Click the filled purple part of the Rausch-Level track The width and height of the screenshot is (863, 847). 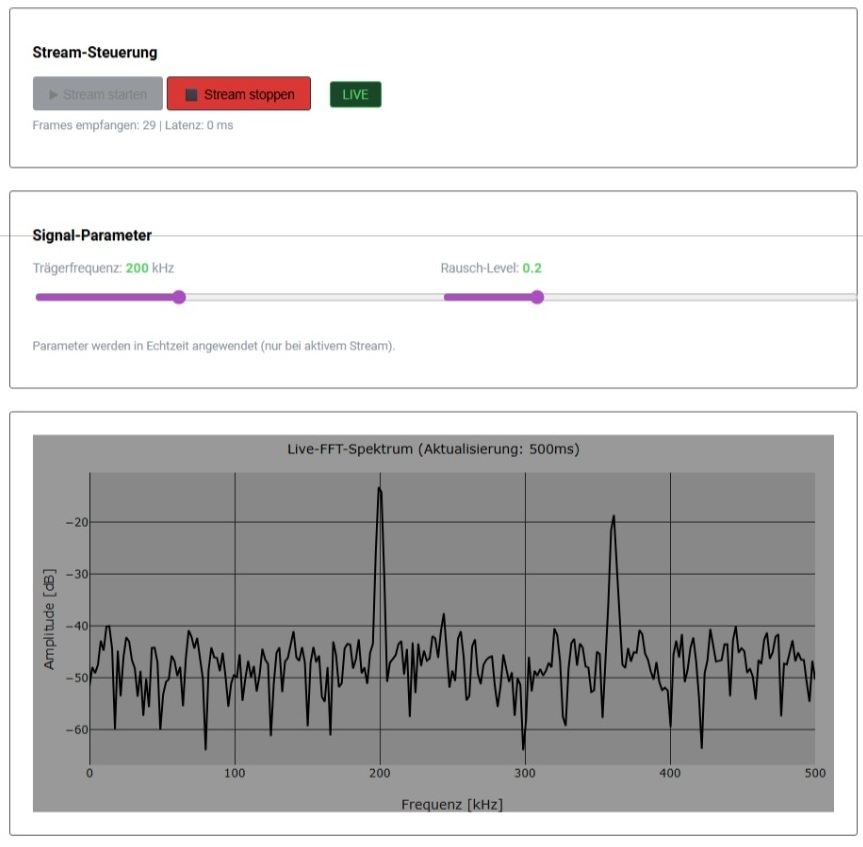(488, 297)
